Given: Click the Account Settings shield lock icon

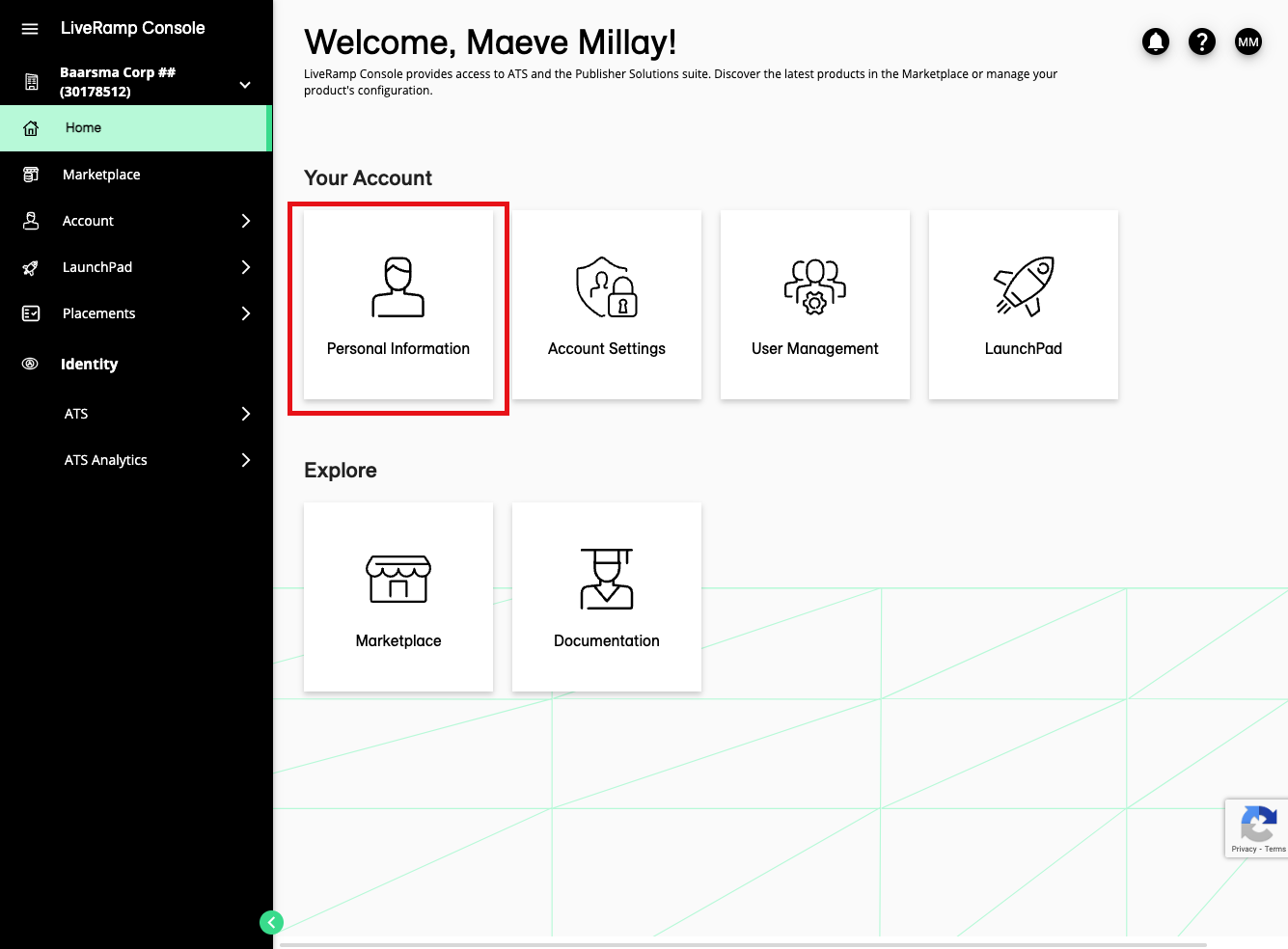Looking at the screenshot, I should [607, 287].
